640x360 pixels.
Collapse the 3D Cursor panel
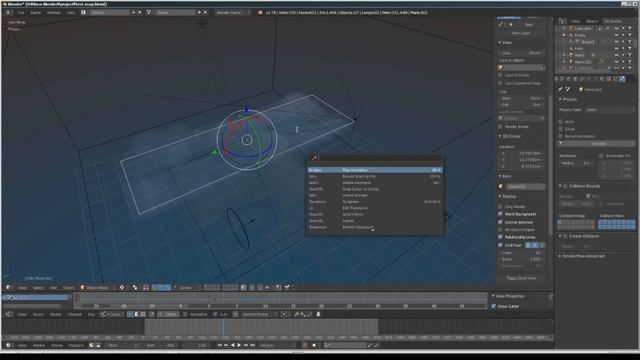coord(500,136)
